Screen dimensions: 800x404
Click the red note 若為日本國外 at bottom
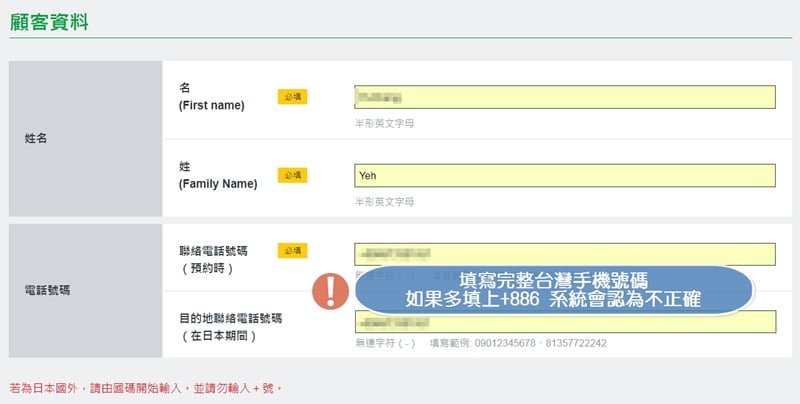145,388
